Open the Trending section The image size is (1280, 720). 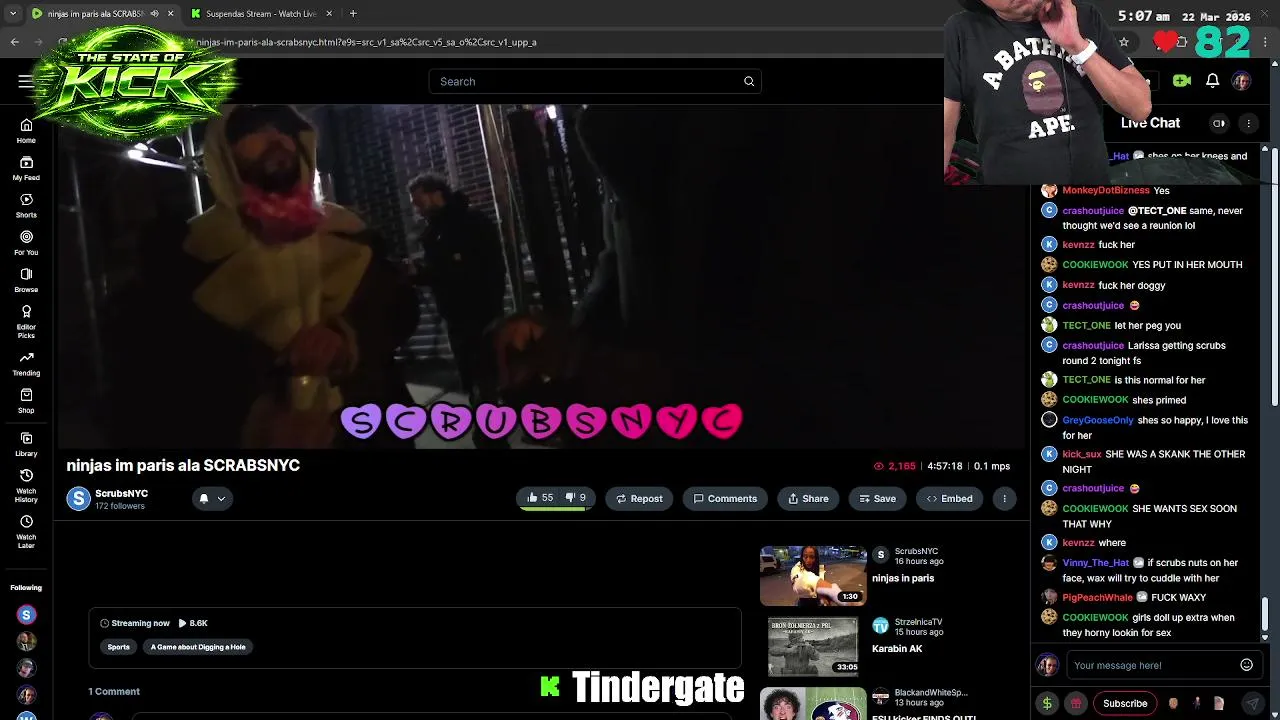[x=26, y=363]
